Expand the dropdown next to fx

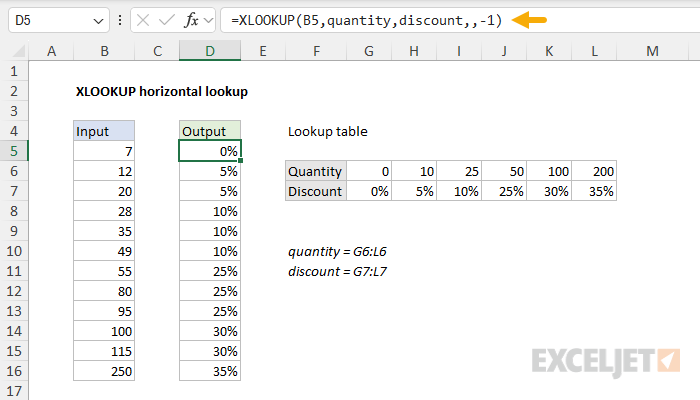(x=208, y=20)
